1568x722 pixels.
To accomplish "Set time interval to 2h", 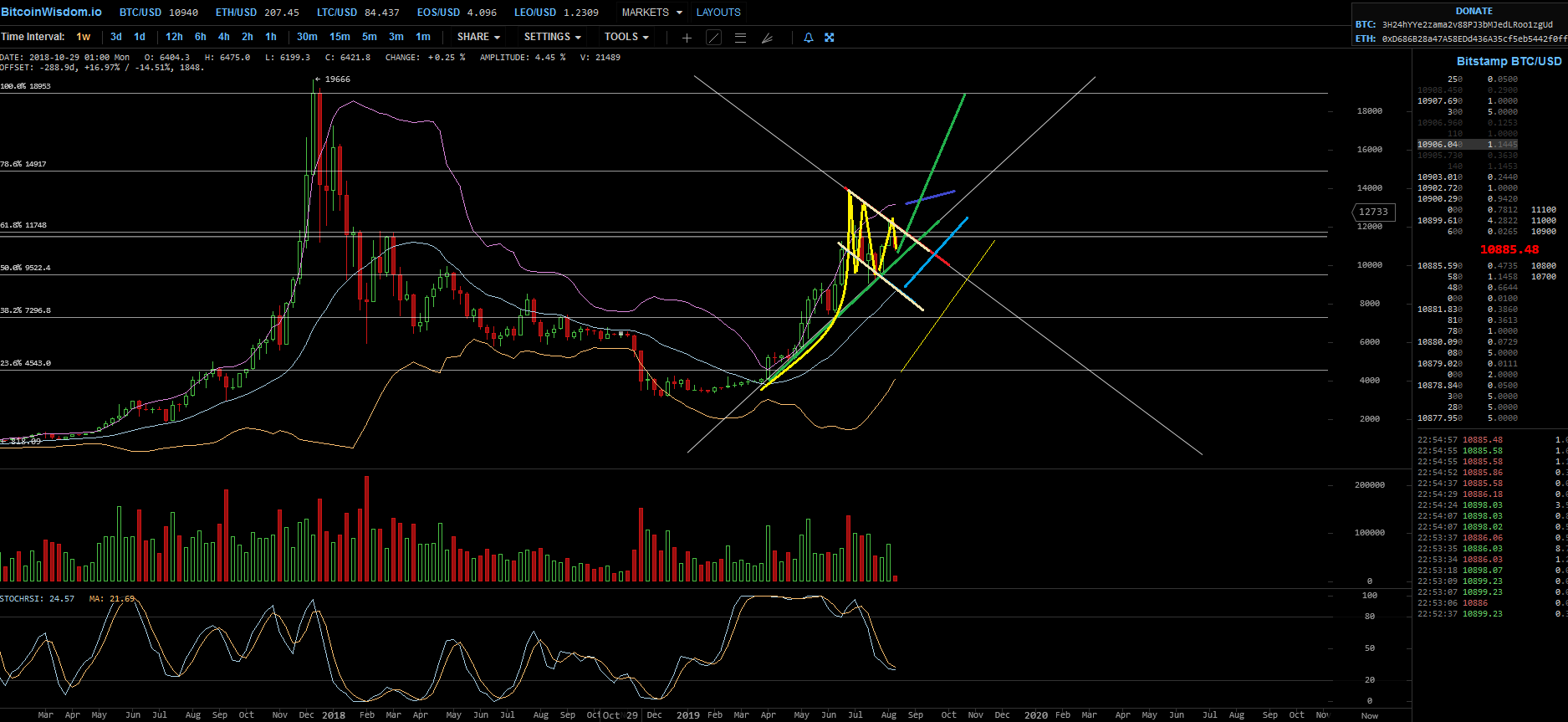I will point(248,37).
